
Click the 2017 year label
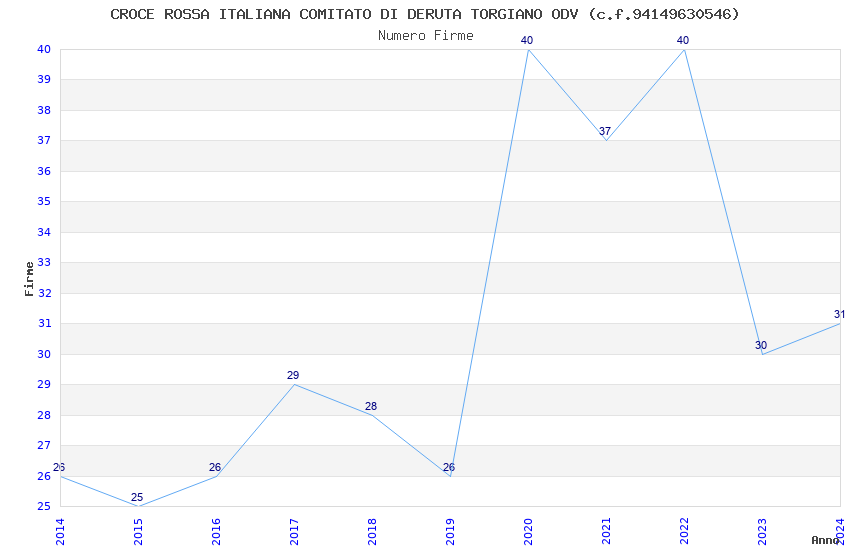[x=294, y=532]
